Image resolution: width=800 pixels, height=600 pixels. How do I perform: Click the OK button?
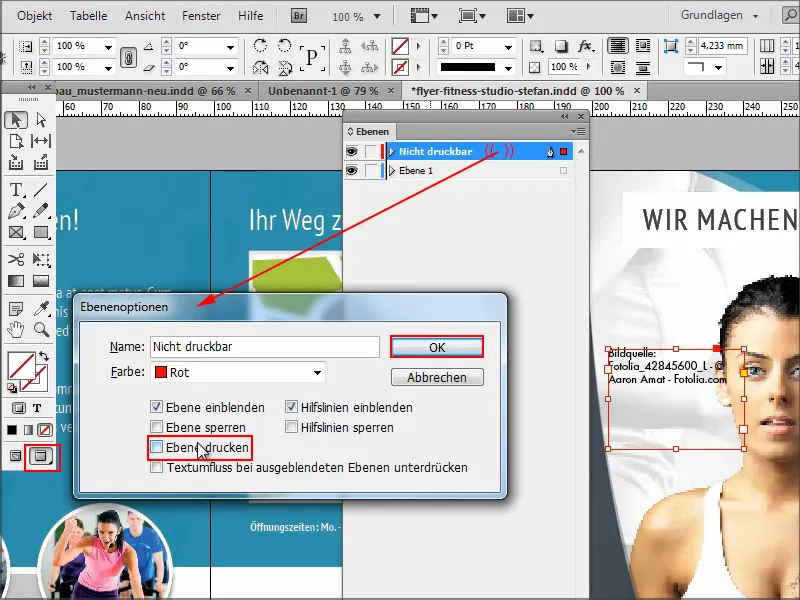[x=437, y=347]
